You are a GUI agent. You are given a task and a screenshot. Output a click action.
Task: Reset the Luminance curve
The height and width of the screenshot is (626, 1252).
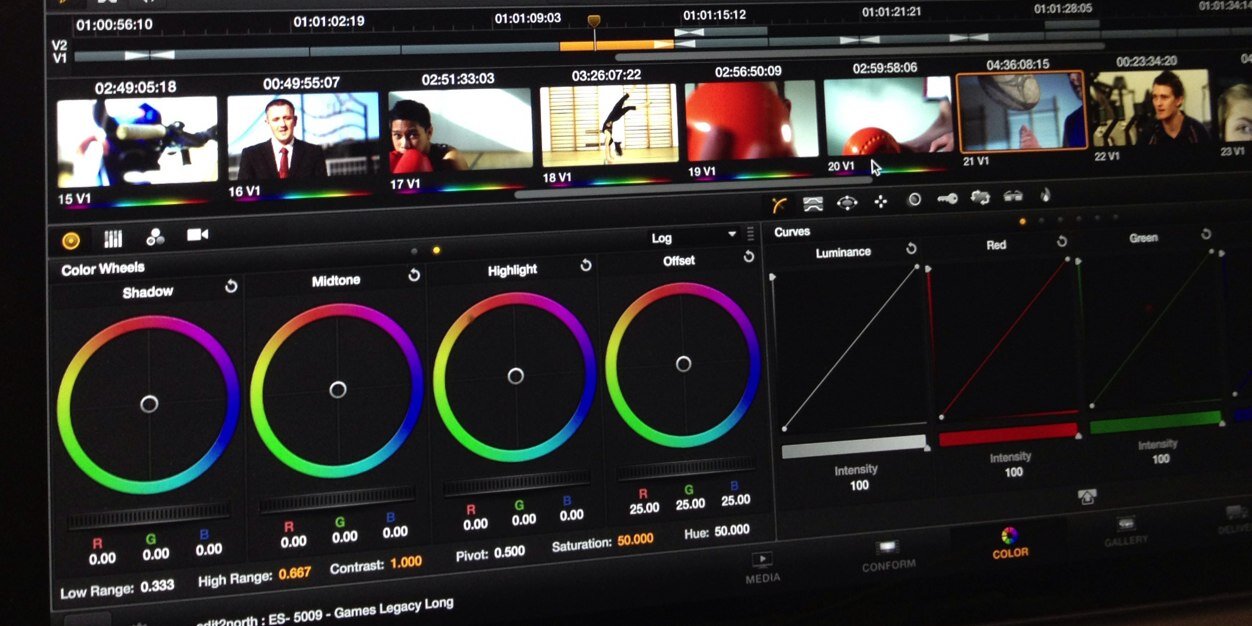tap(911, 248)
